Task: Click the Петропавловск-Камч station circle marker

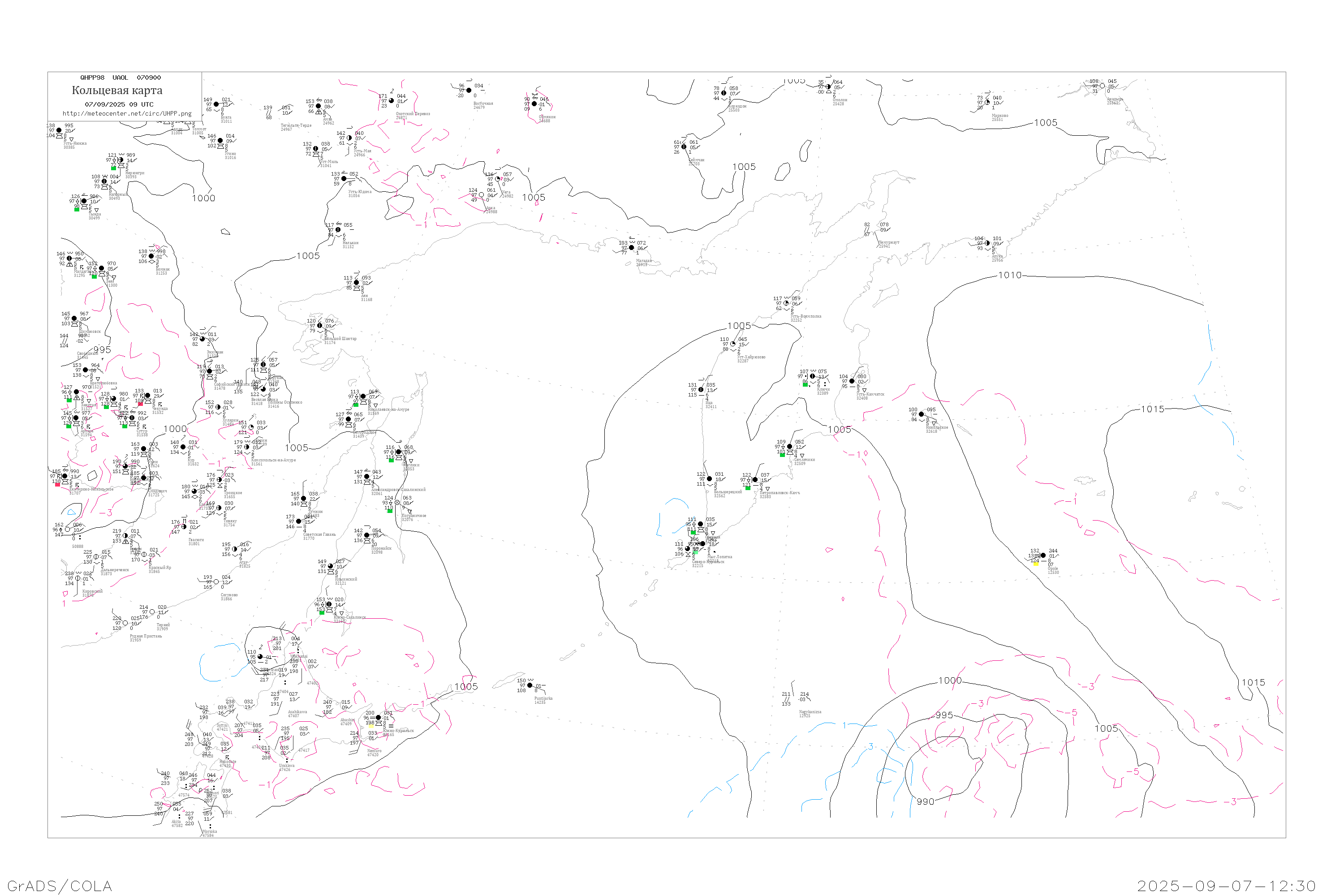Action: tap(755, 480)
